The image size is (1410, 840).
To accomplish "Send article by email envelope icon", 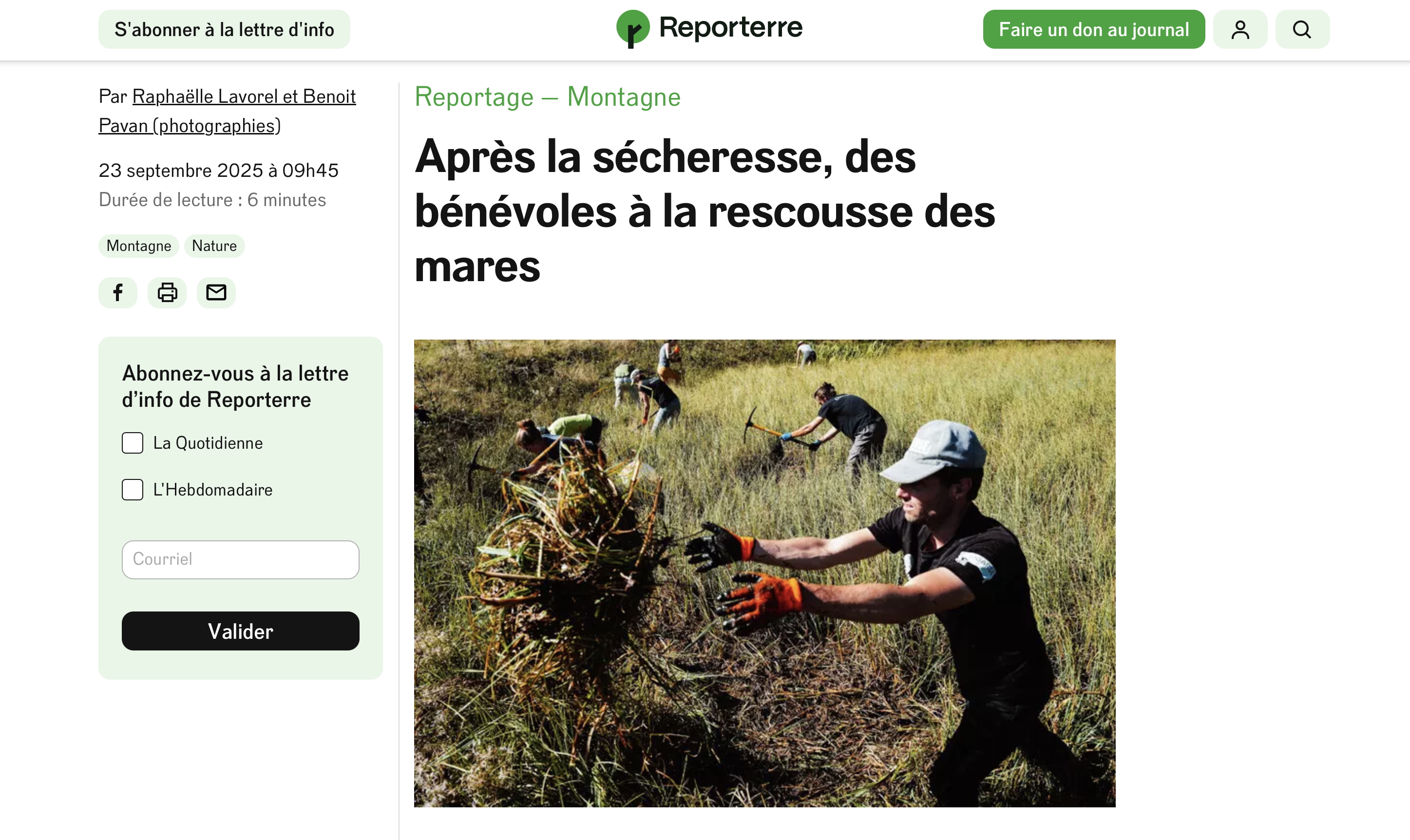I will pyautogui.click(x=216, y=293).
